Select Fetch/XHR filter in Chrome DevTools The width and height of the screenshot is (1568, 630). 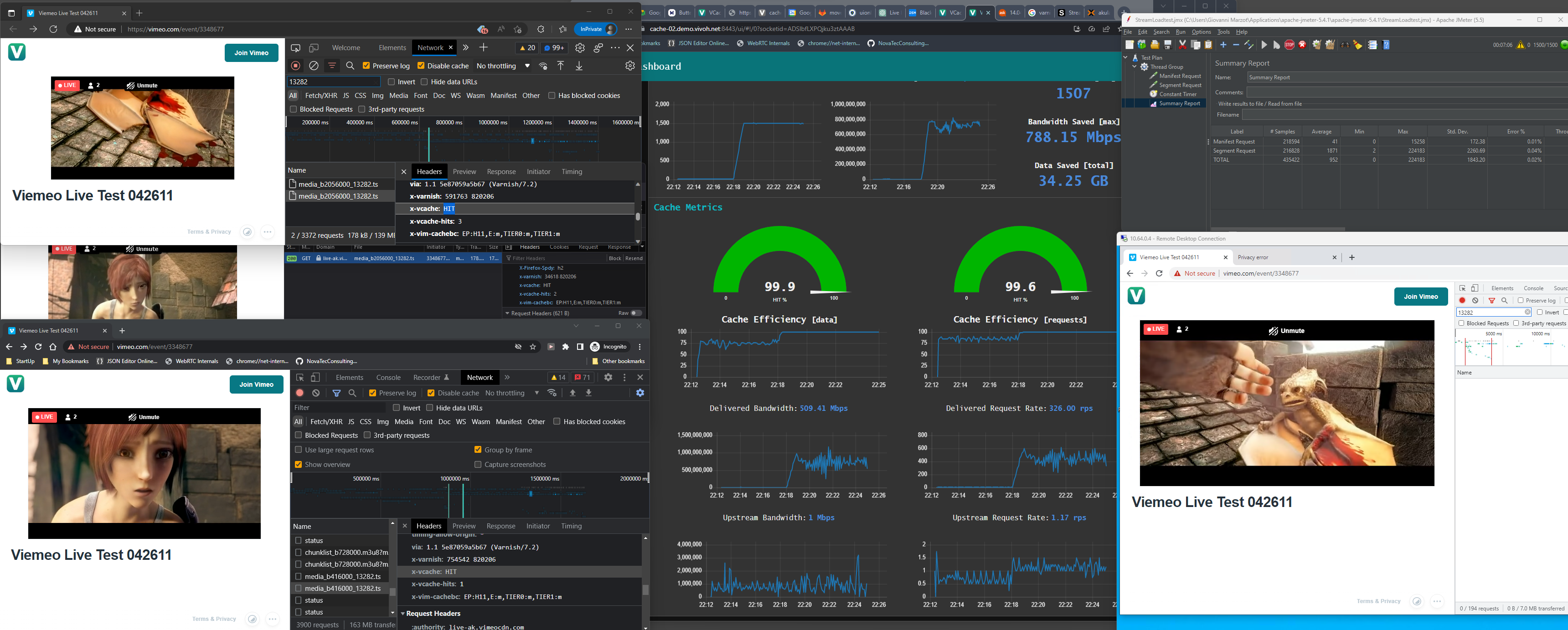click(x=326, y=422)
